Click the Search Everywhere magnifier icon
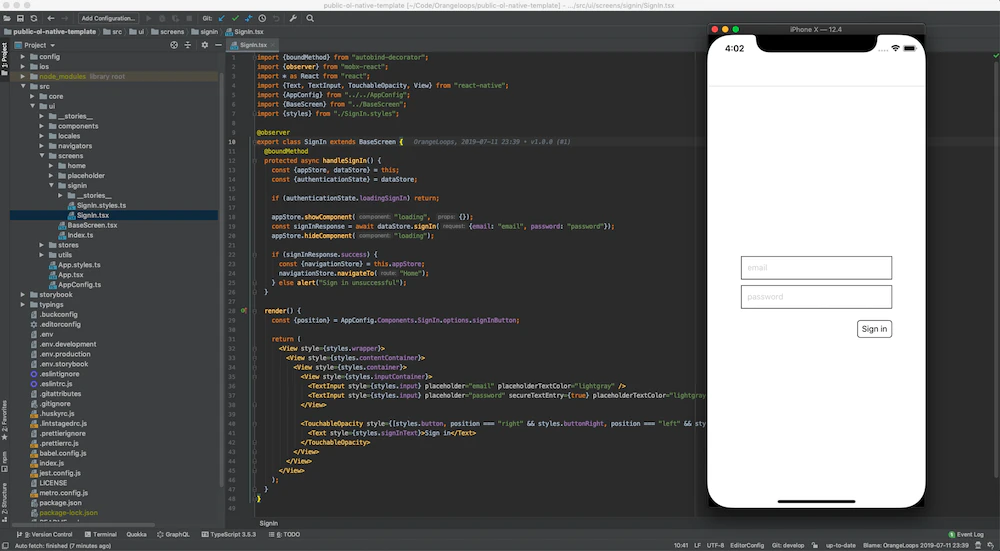Viewport: 1000px width, 551px height. pyautogui.click(x=310, y=18)
